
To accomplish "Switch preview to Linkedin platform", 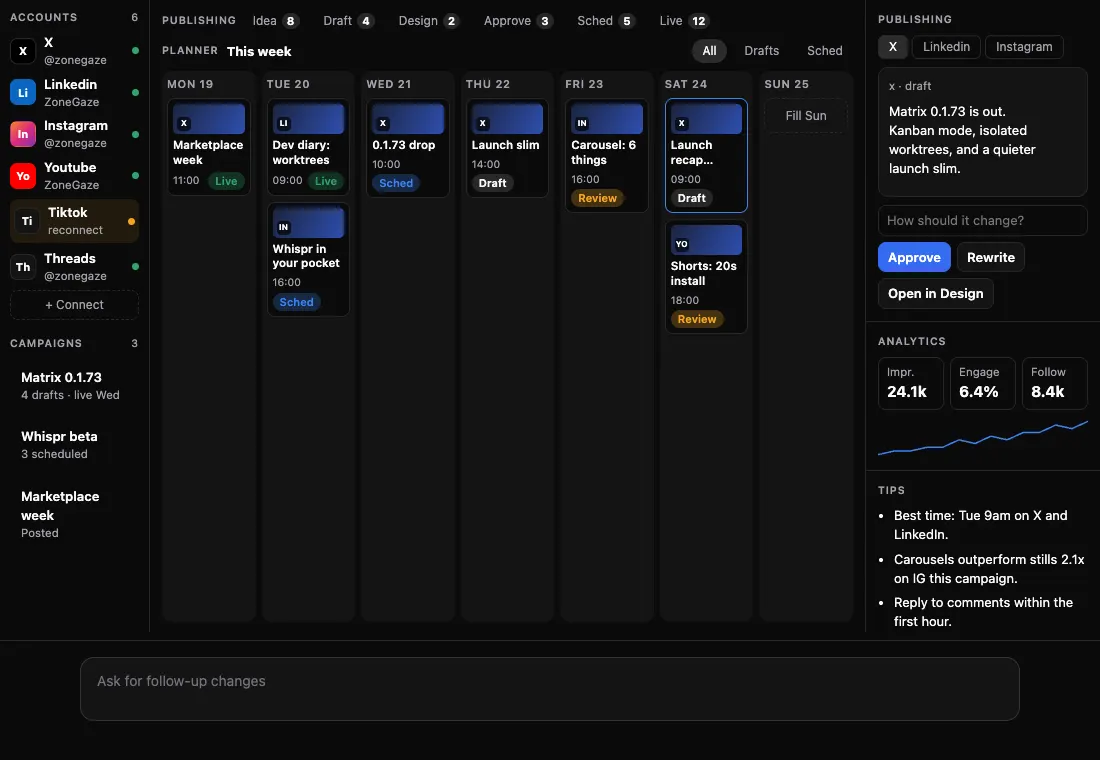I will pyautogui.click(x=946, y=47).
